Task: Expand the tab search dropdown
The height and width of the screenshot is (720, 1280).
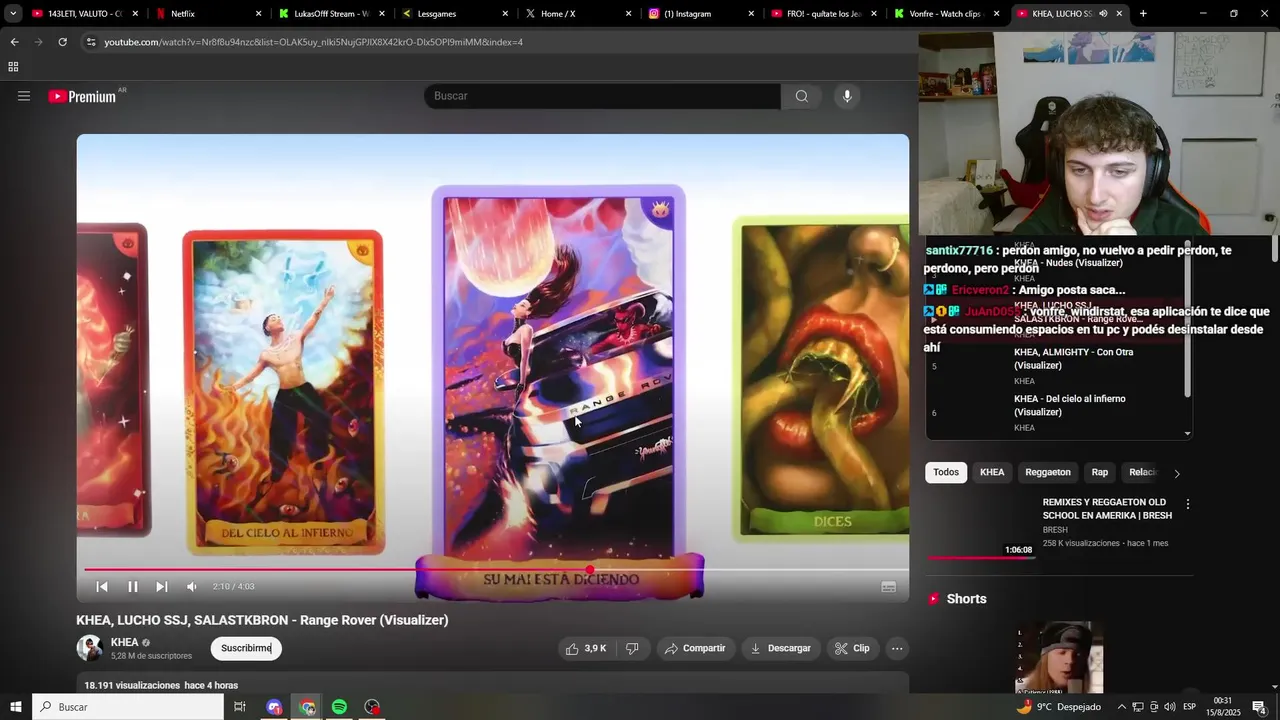Action: pos(13,13)
